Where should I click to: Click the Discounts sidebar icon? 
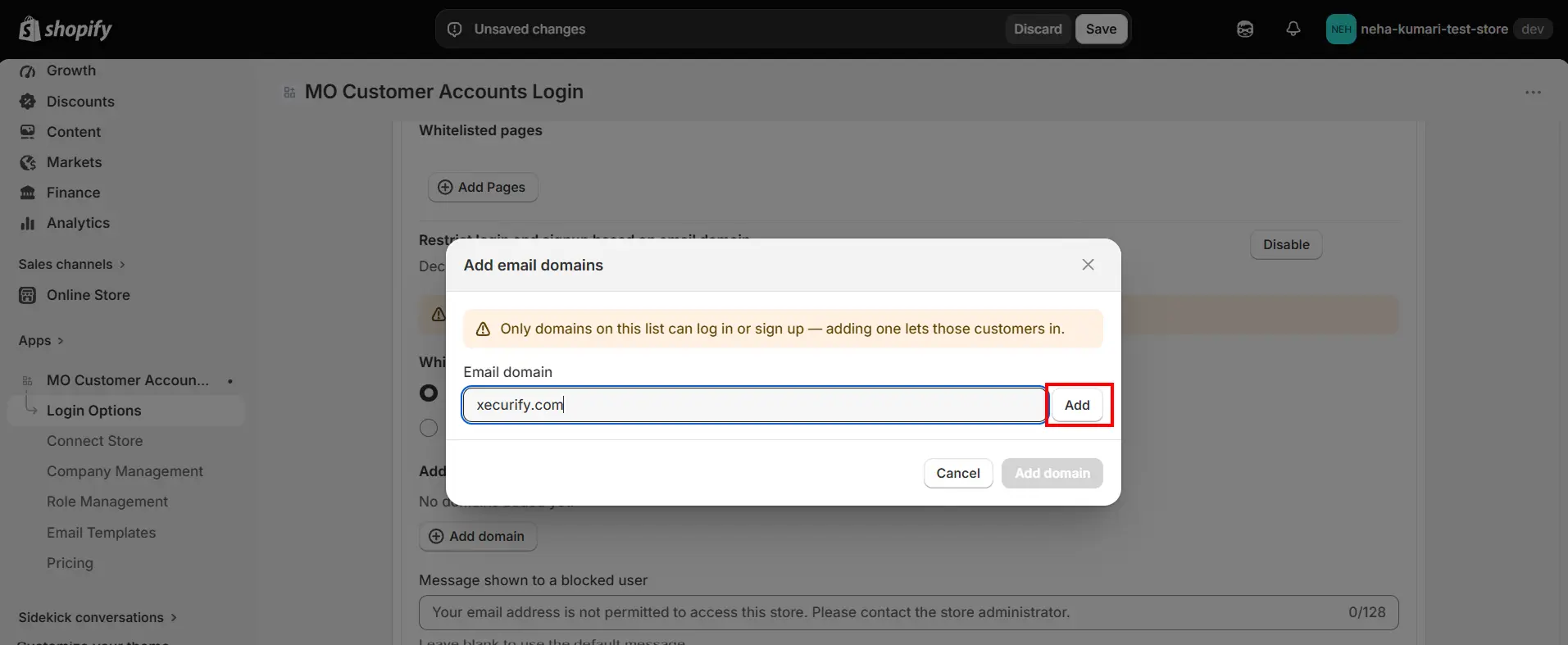[28, 102]
